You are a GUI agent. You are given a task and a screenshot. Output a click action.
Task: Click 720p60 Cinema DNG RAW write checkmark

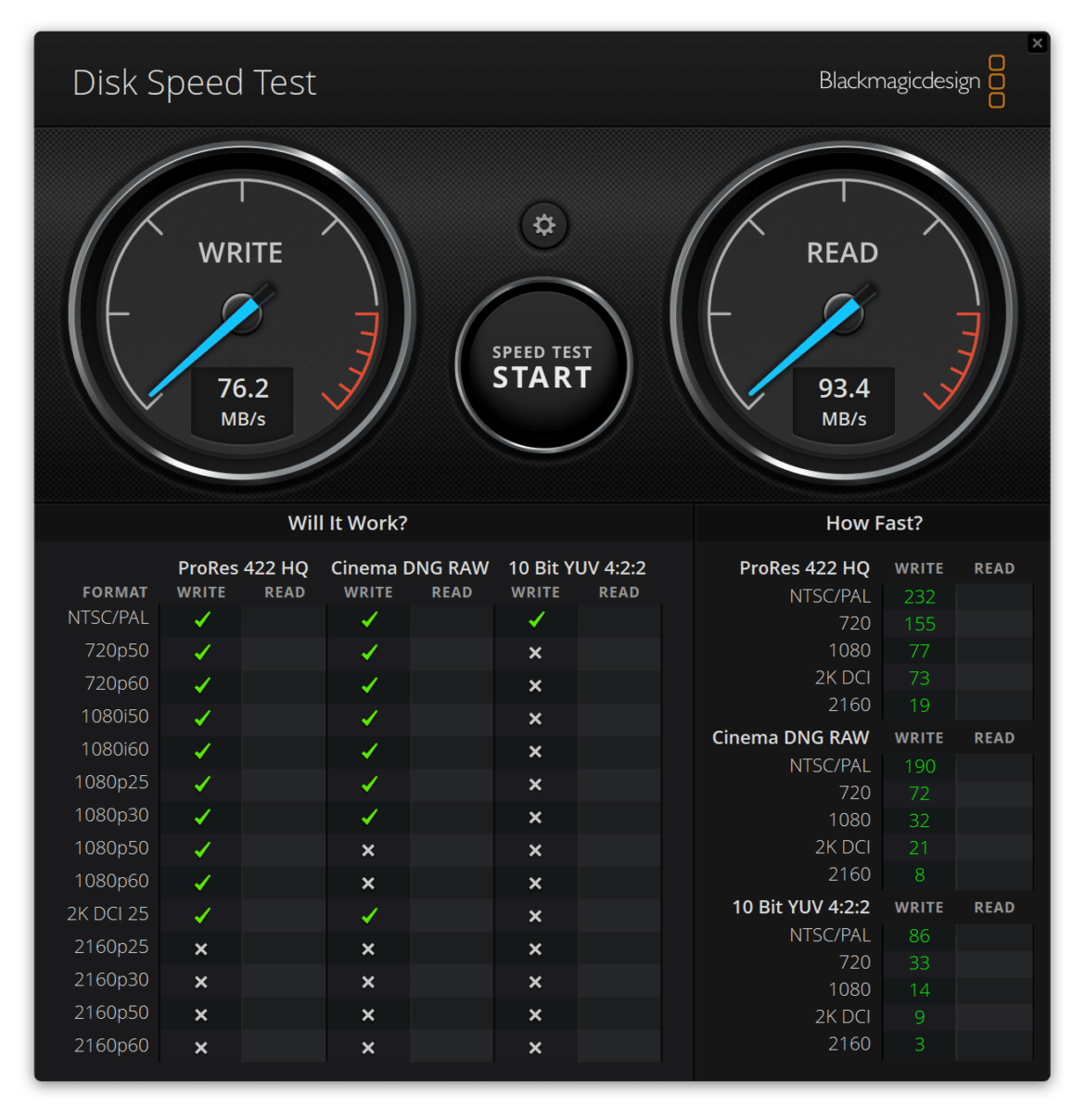click(x=369, y=685)
